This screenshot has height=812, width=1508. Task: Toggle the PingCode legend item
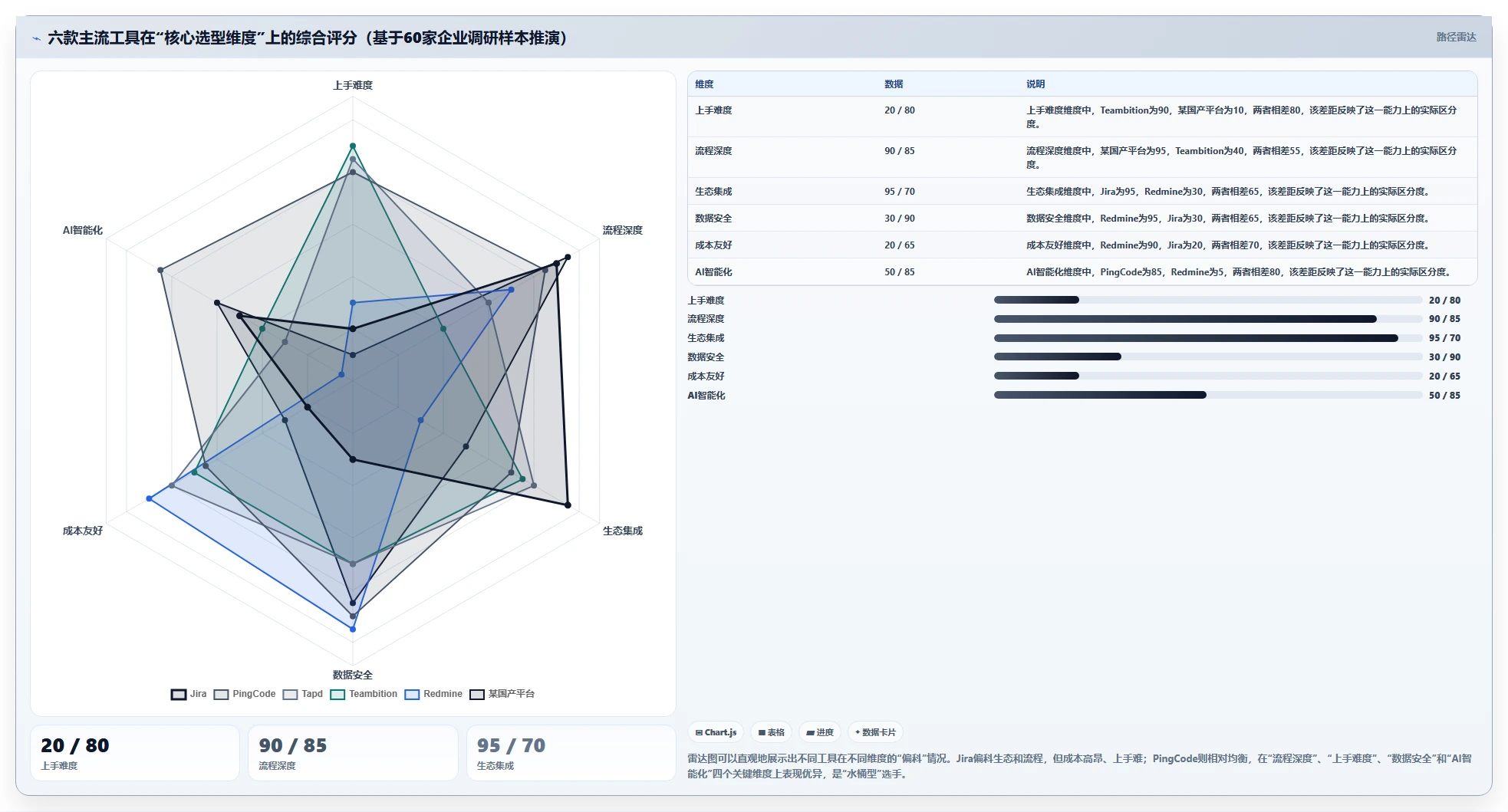coord(245,694)
